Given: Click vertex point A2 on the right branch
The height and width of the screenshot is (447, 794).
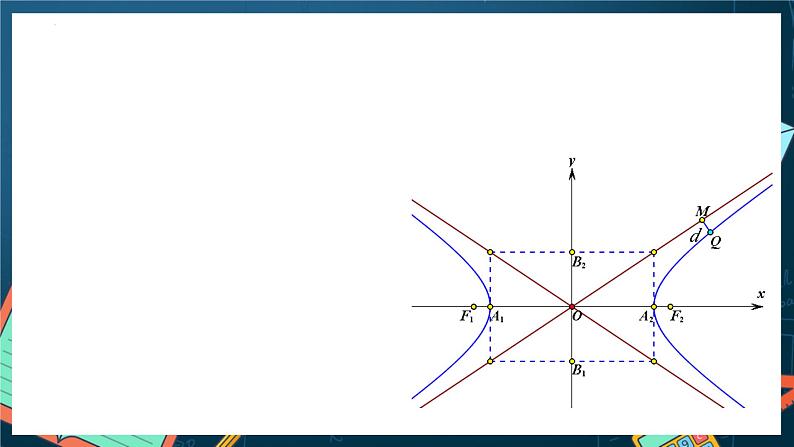Looking at the screenshot, I should pos(654,306).
